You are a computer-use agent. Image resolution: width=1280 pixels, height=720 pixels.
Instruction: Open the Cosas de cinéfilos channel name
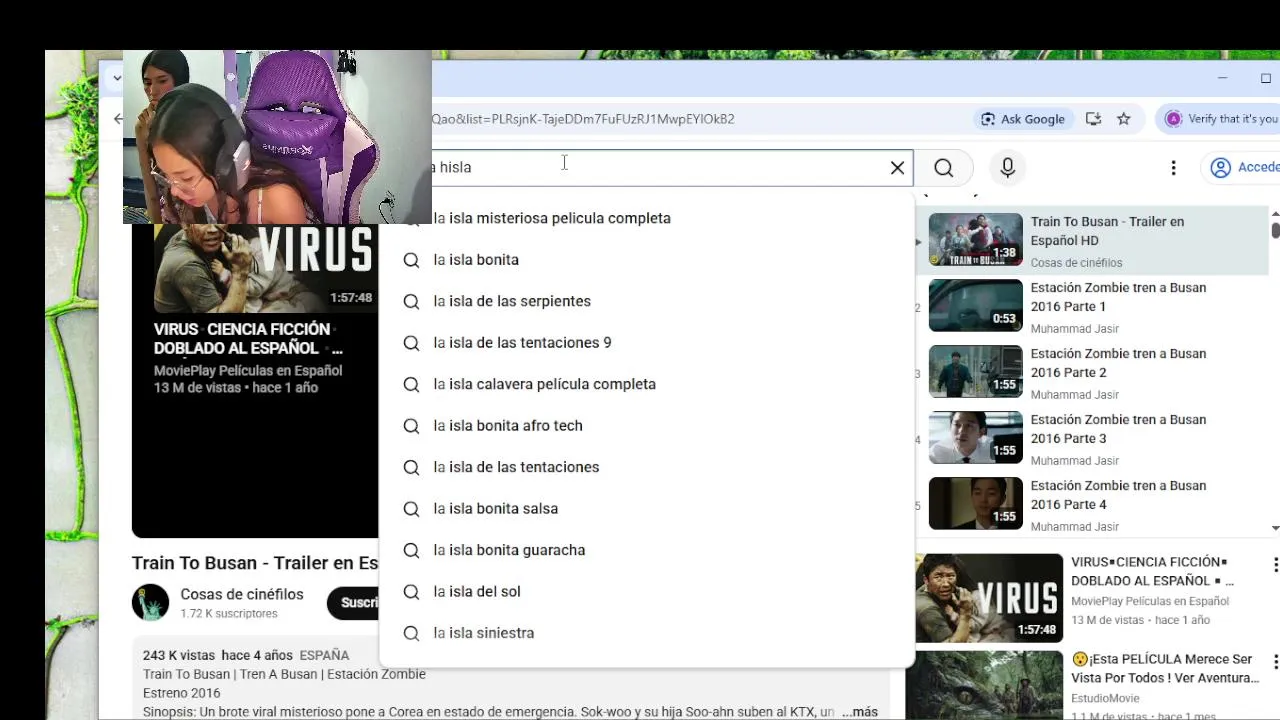242,594
